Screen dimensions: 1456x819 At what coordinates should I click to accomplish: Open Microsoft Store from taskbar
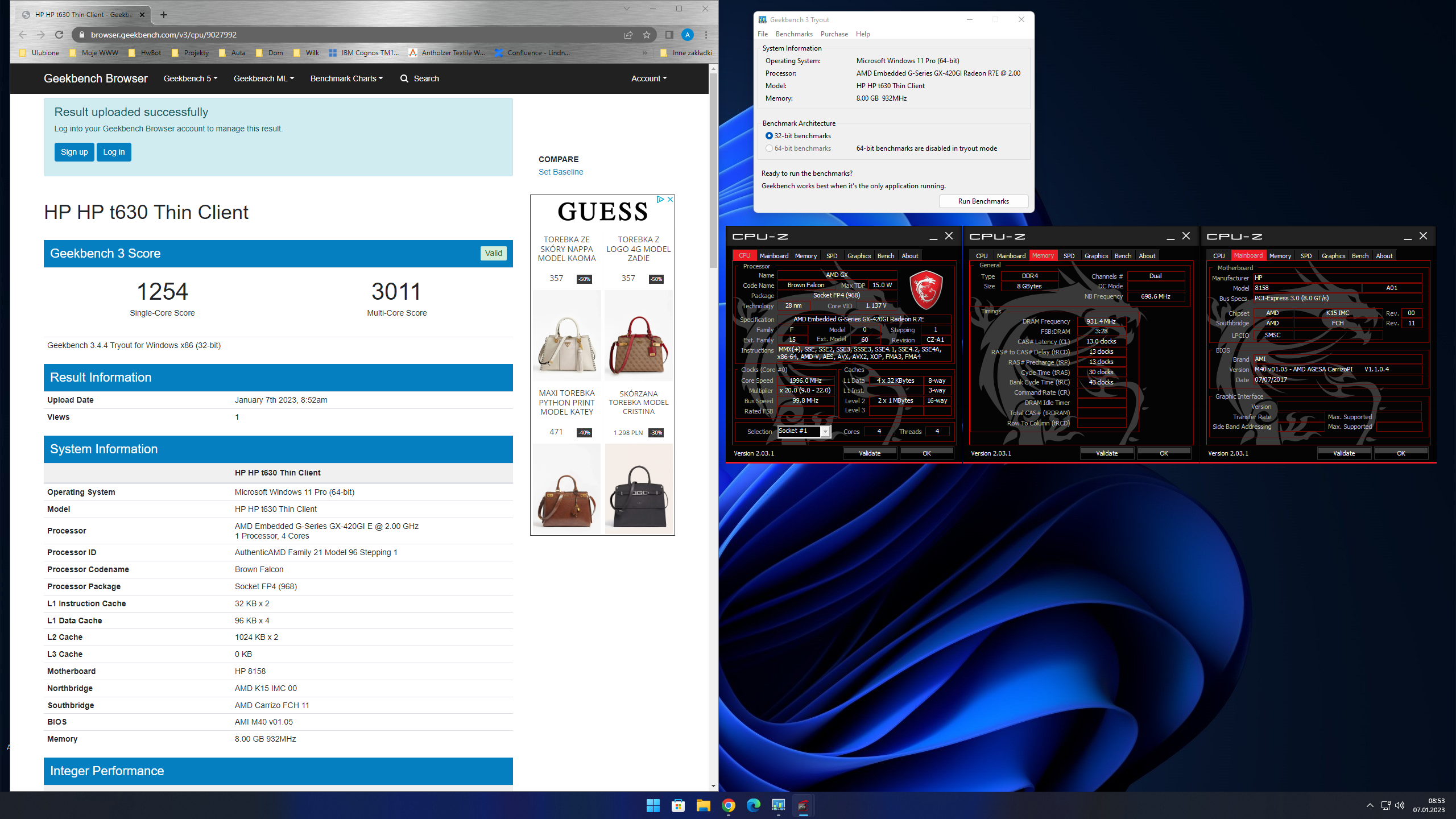pos(678,805)
